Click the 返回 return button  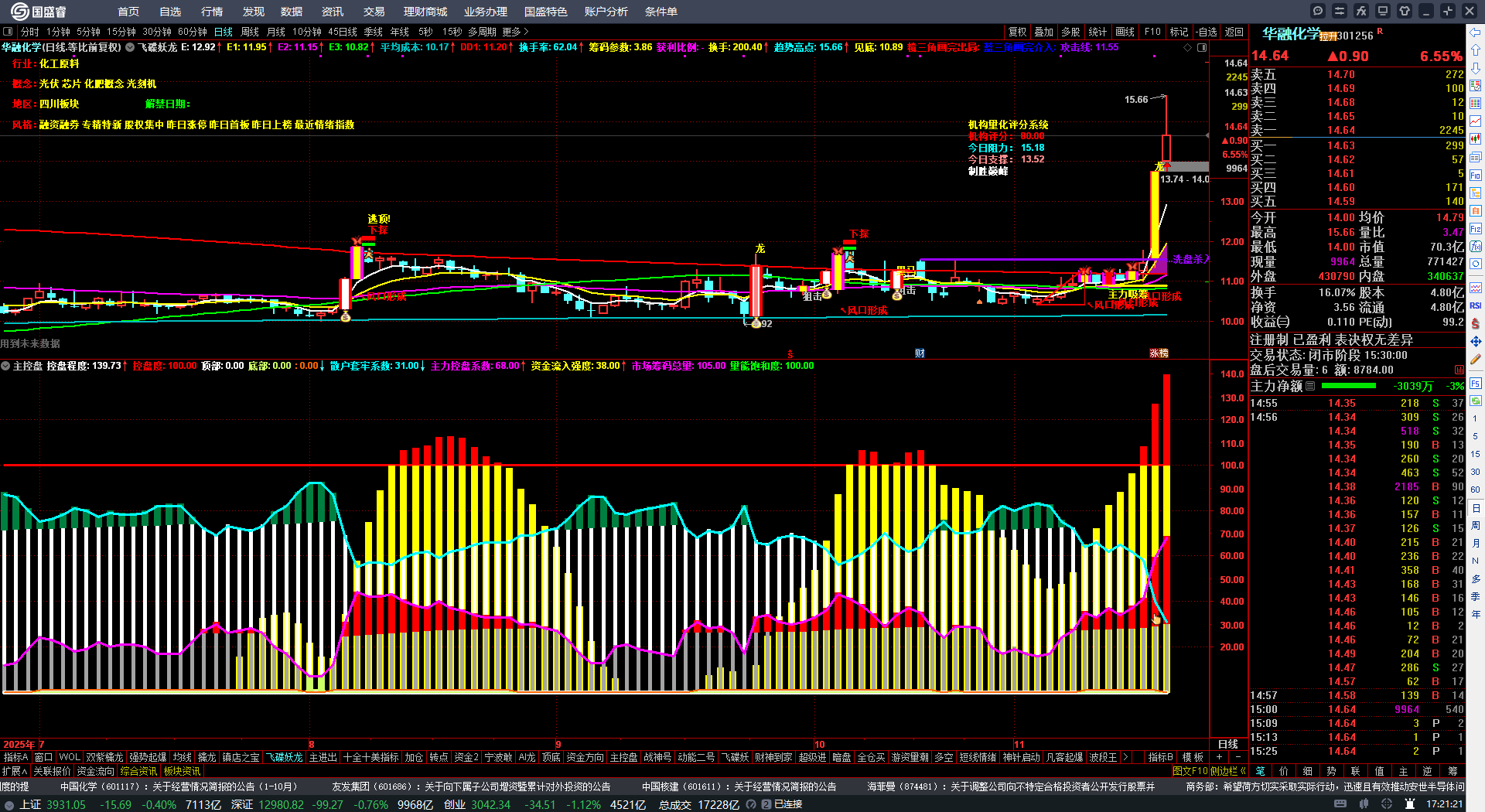(1234, 32)
